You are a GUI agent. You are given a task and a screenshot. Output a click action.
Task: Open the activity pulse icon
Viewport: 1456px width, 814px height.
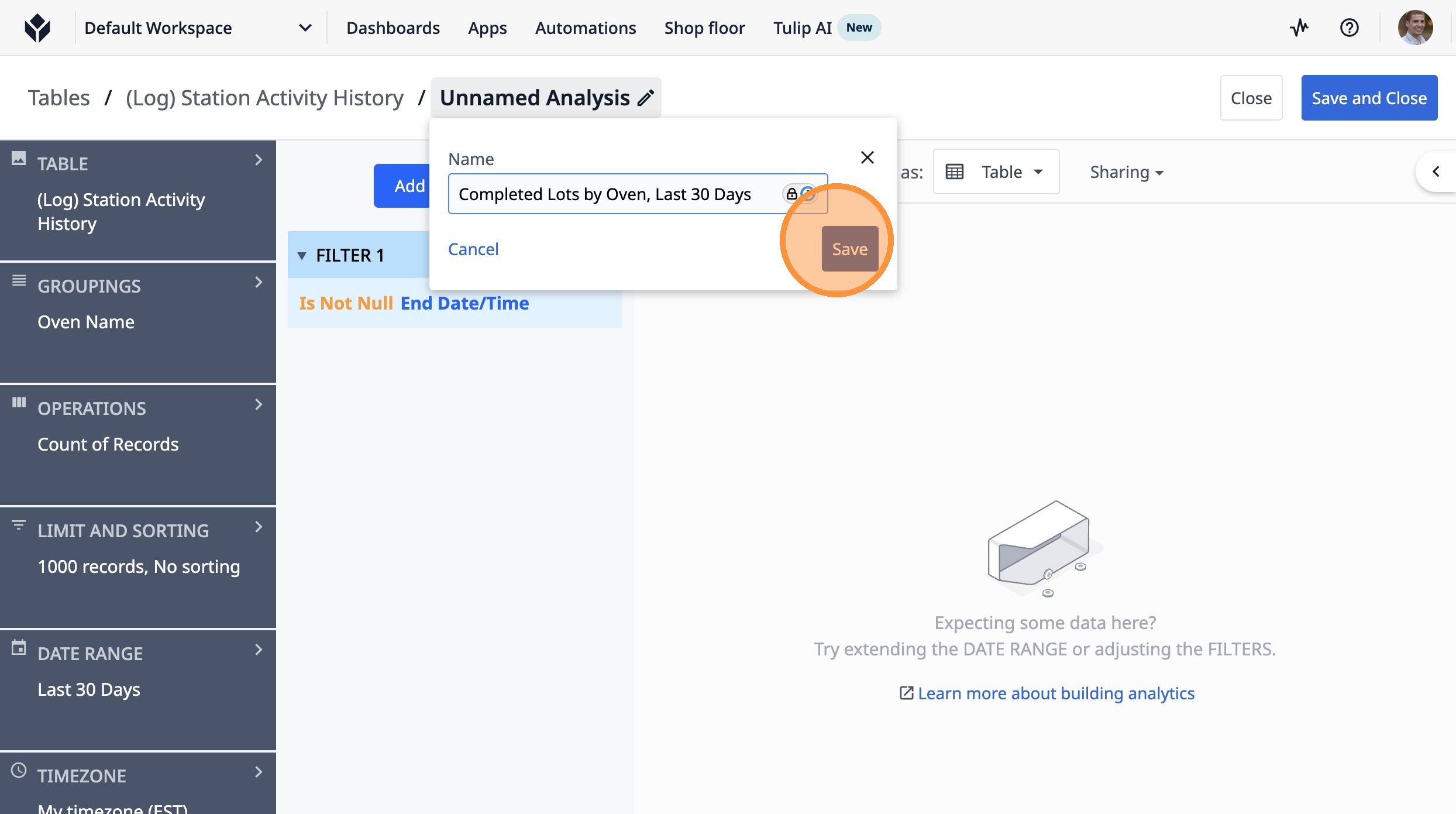click(1299, 28)
